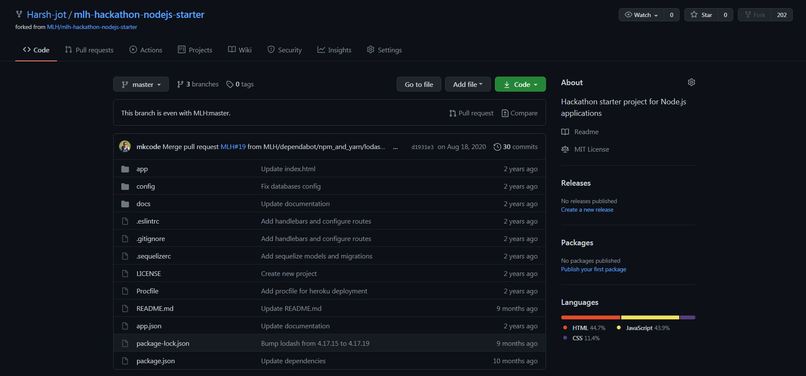
Task: Click the config folder icon
Action: [125, 187]
